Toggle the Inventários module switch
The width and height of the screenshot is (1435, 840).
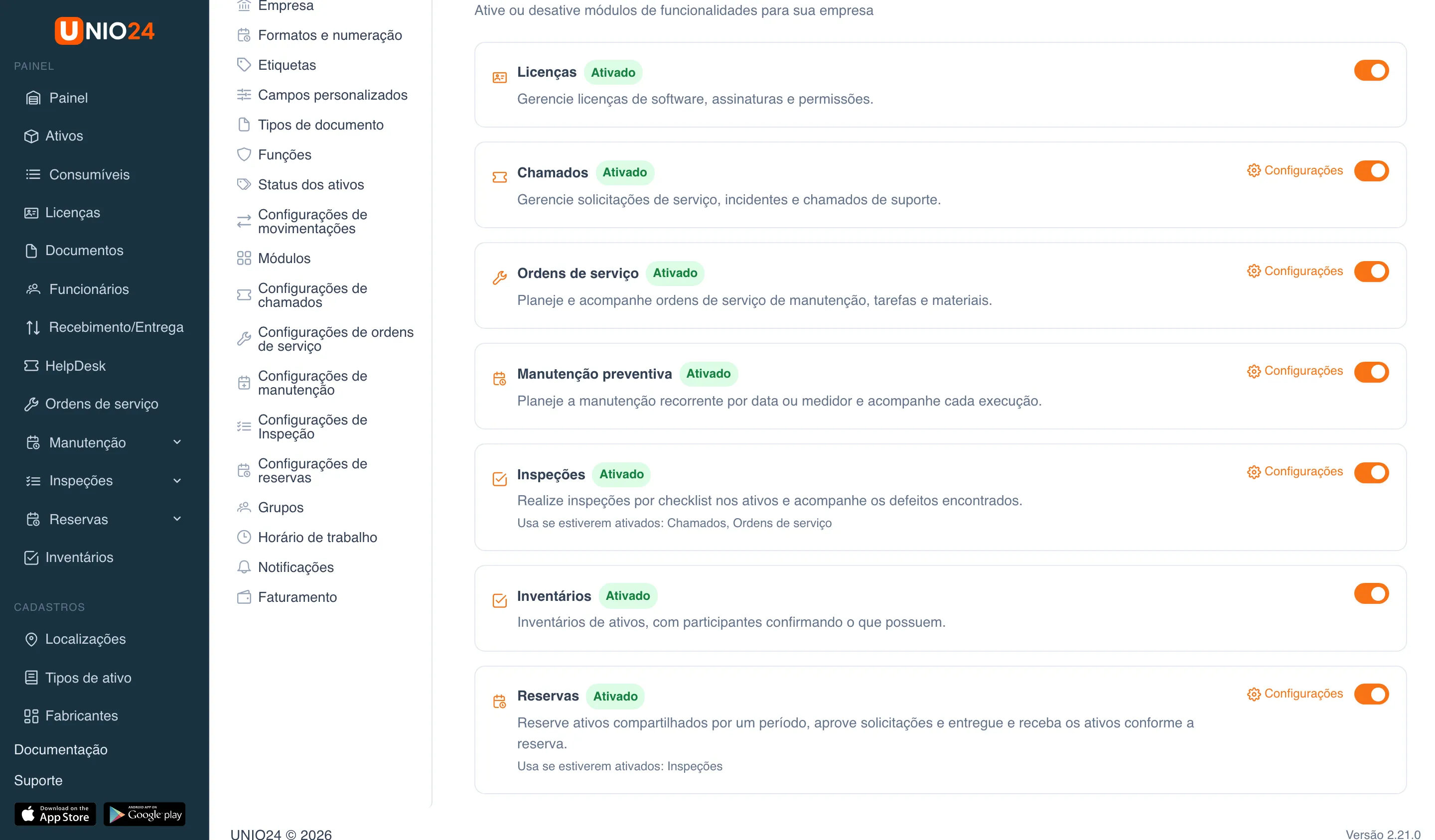pos(1371,593)
